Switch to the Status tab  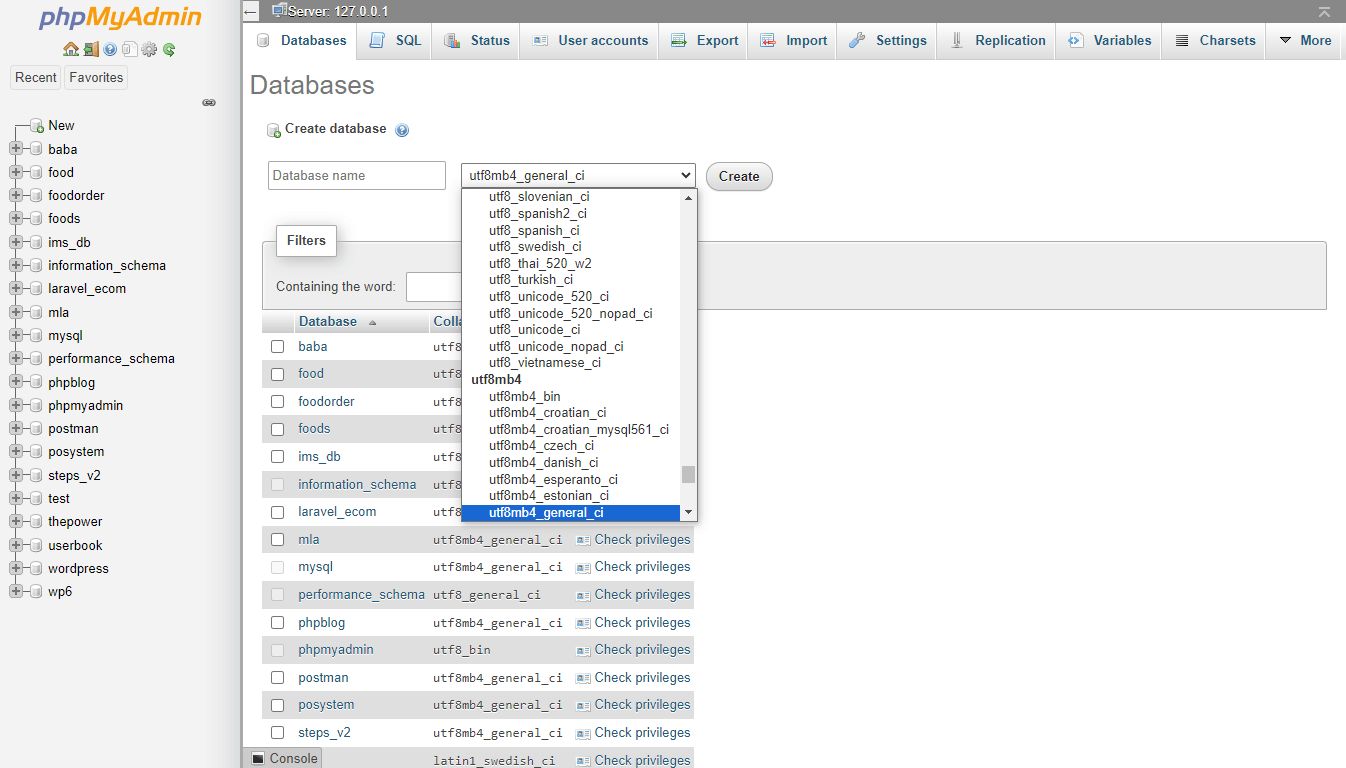pyautogui.click(x=477, y=41)
